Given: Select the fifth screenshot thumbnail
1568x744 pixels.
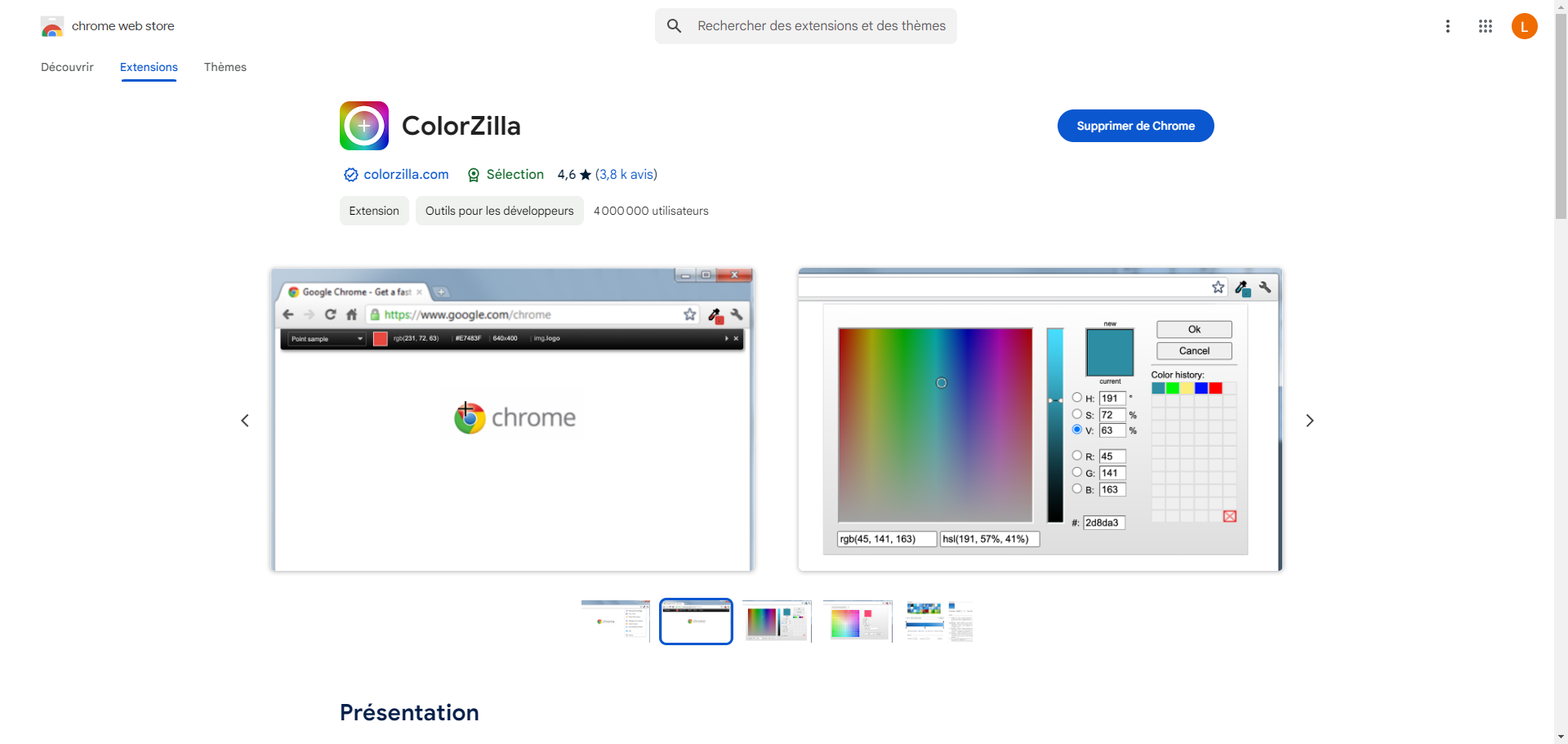Looking at the screenshot, I should [x=939, y=621].
